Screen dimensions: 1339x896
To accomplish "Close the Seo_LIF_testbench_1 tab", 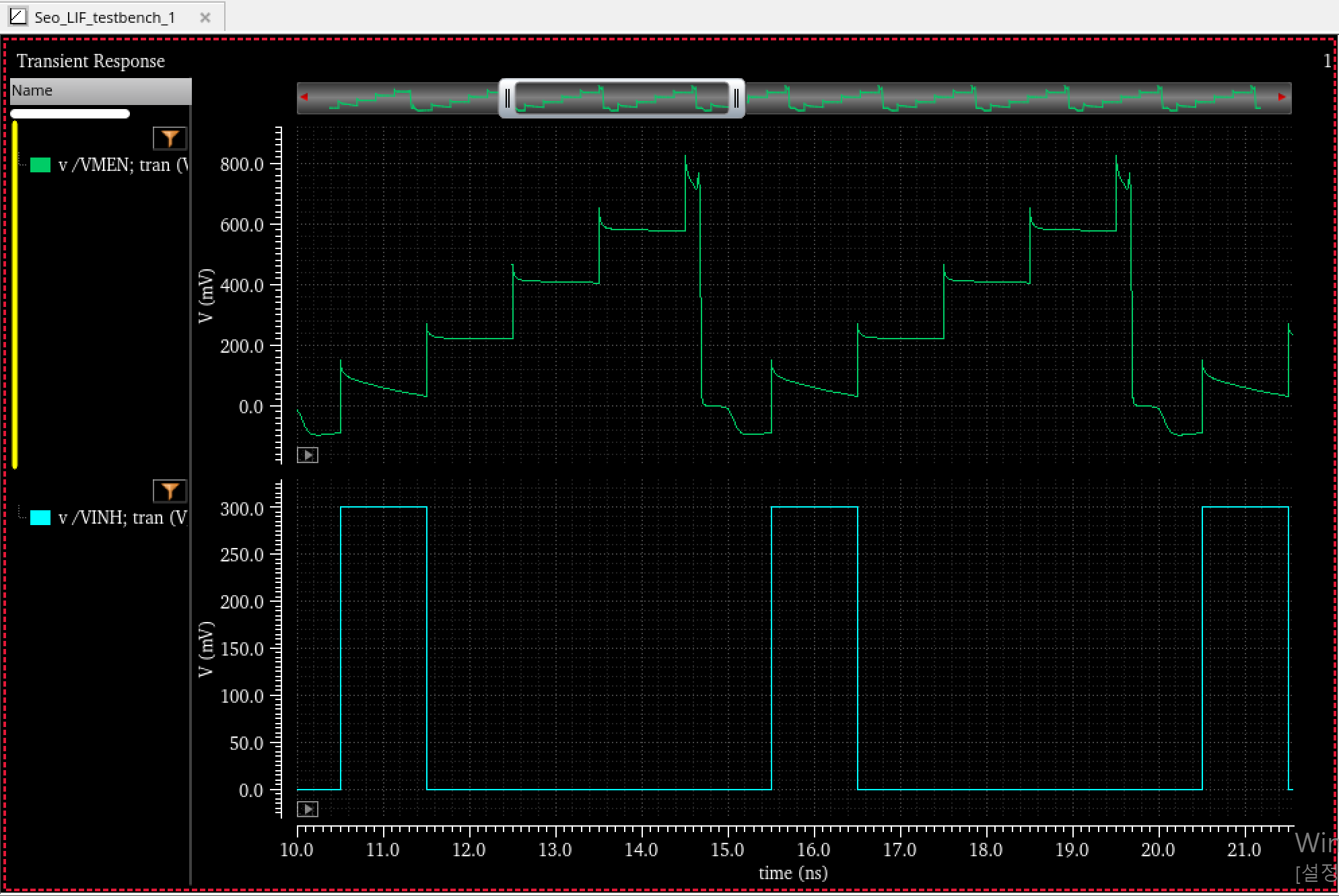I will click(205, 18).
